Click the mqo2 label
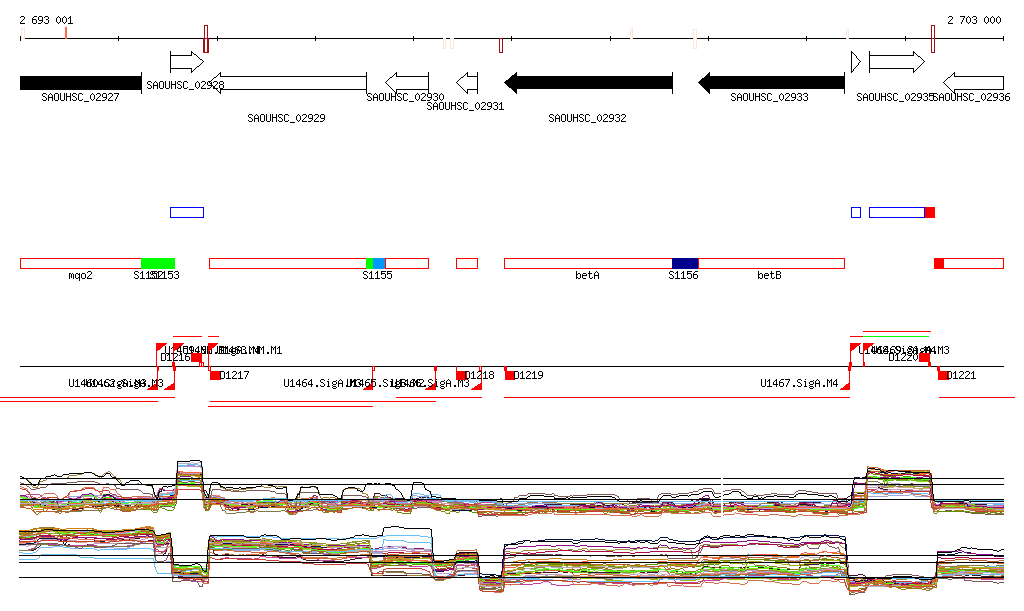Image resolution: width=1024 pixels, height=611 pixels. pos(80,275)
